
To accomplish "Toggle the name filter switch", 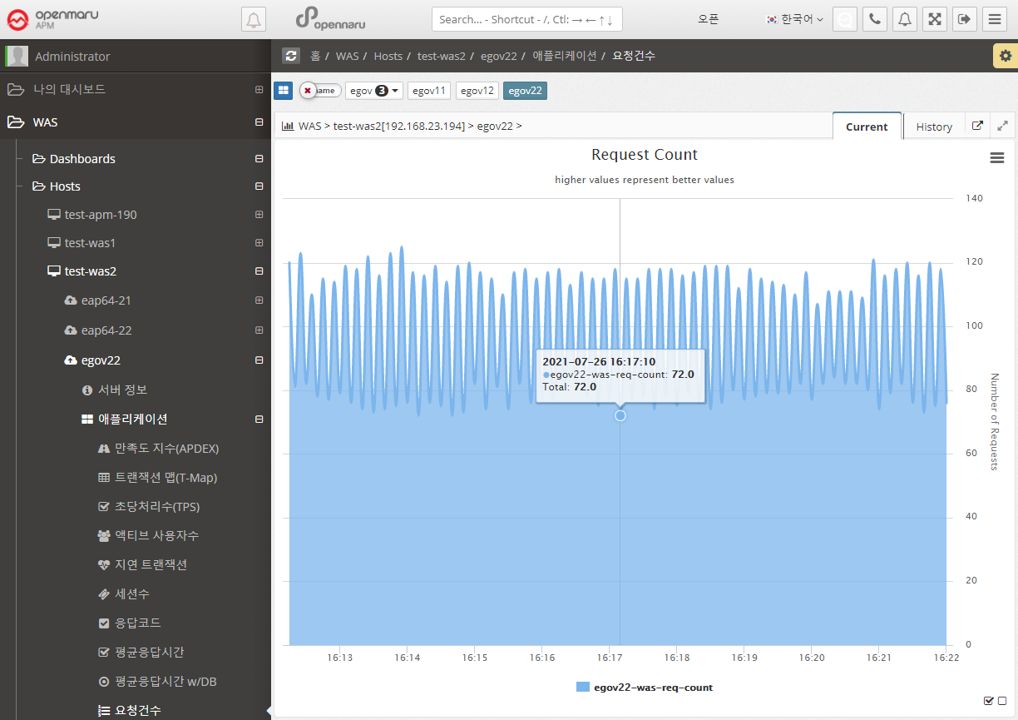I will tap(319, 91).
